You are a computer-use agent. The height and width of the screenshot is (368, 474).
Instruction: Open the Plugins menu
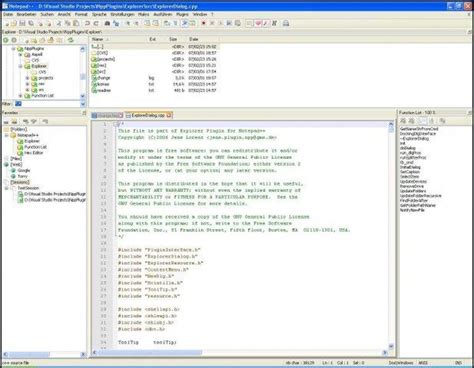point(182,15)
